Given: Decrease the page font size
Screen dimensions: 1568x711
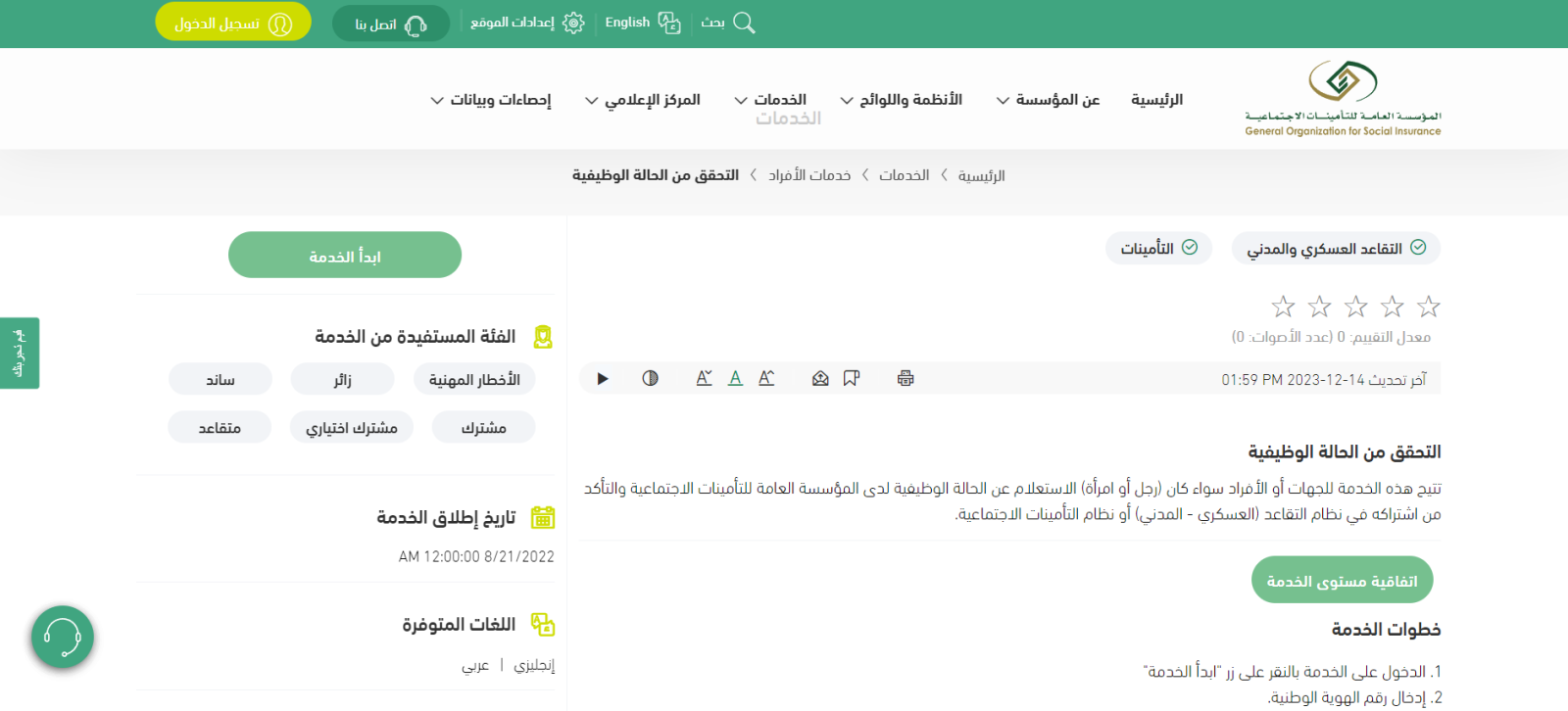Looking at the screenshot, I should click(704, 378).
